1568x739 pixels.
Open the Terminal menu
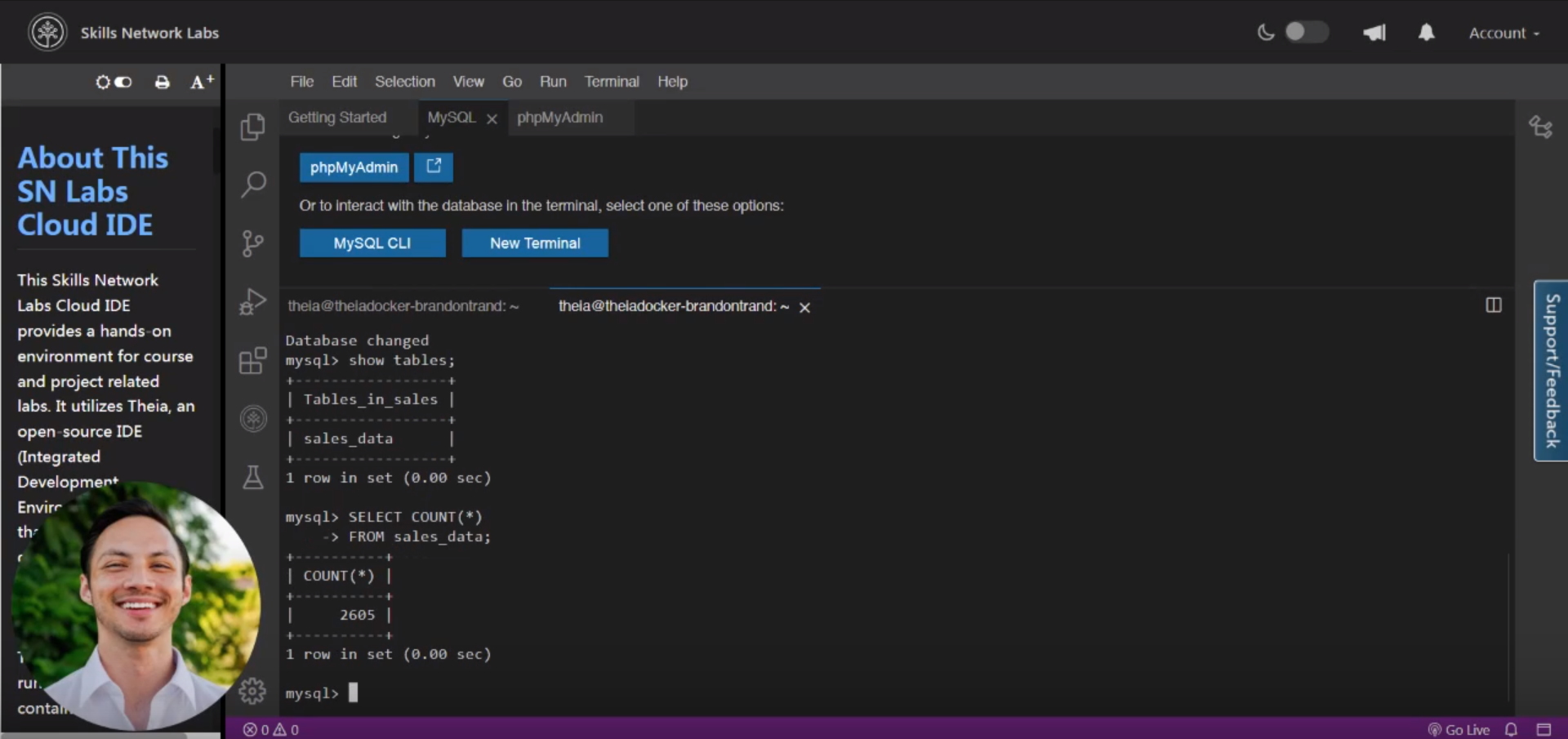(612, 82)
